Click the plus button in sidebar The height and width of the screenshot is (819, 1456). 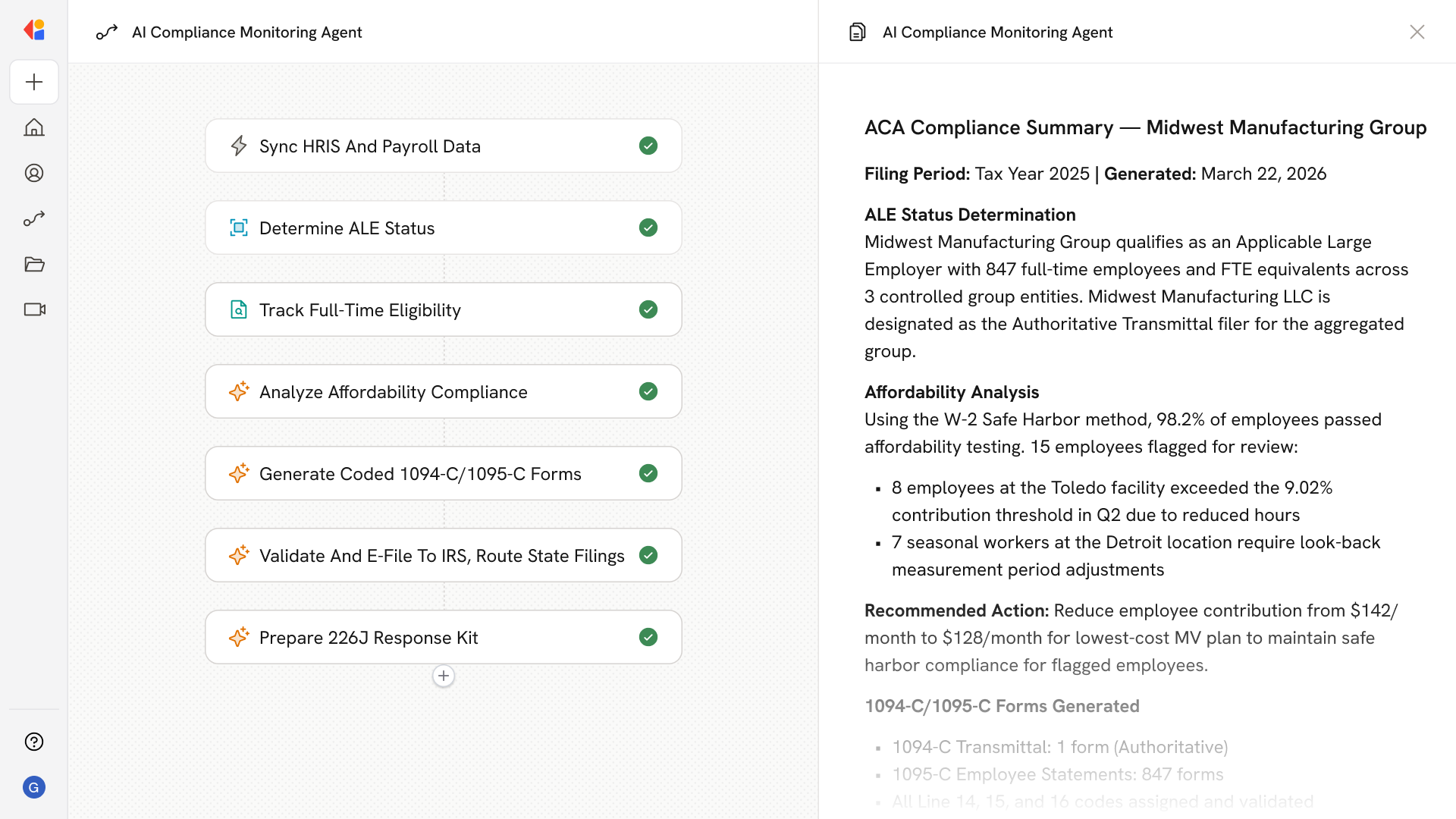pos(34,82)
